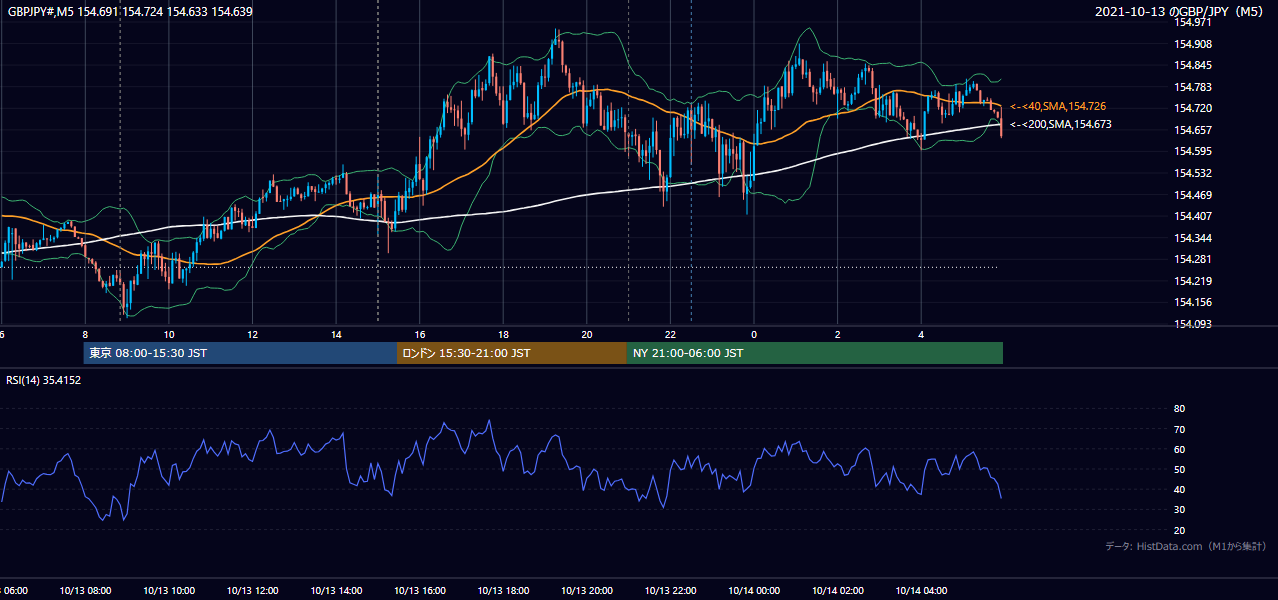Click the 10/14 00:00 time axis label
This screenshot has height=600, width=1278.
[x=754, y=590]
